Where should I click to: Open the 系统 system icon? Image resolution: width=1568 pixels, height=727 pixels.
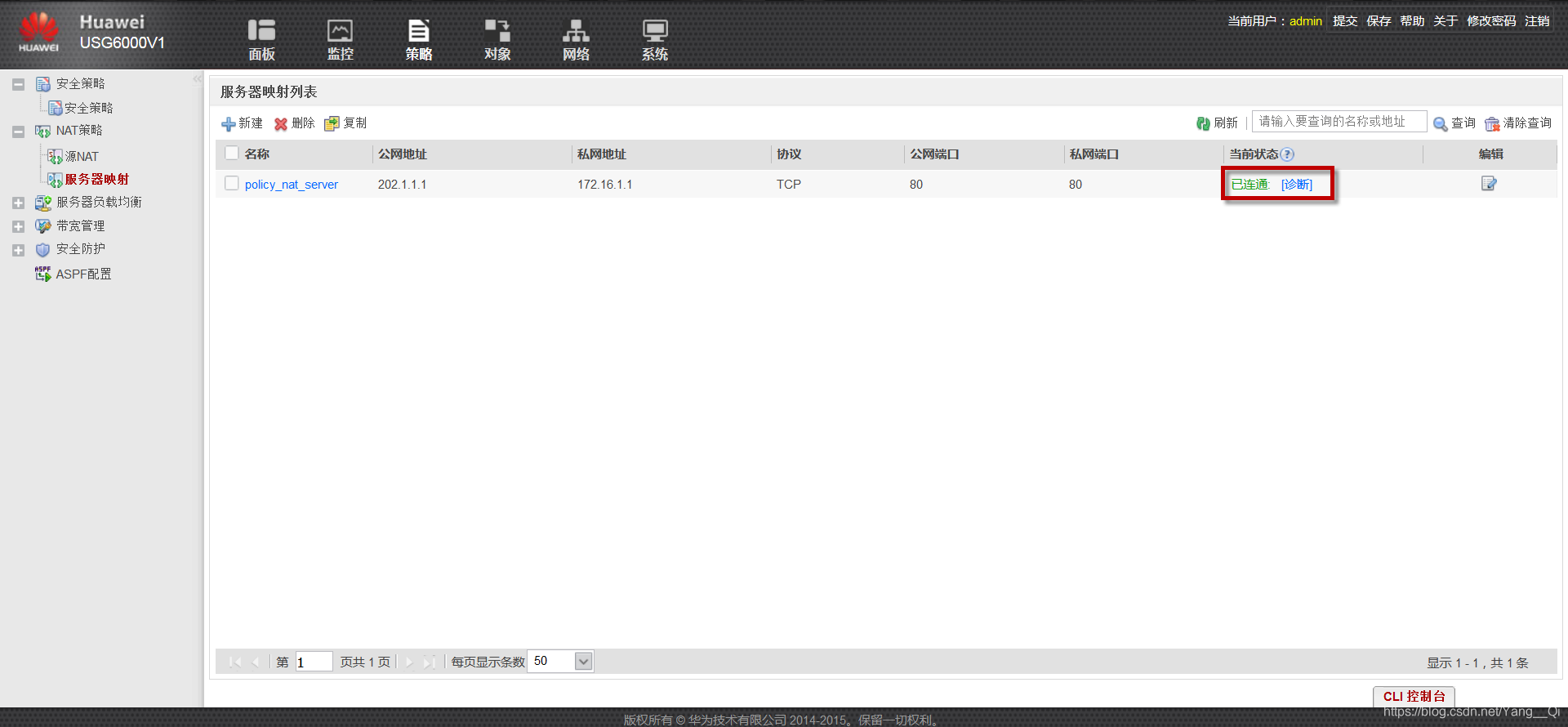pos(654,39)
